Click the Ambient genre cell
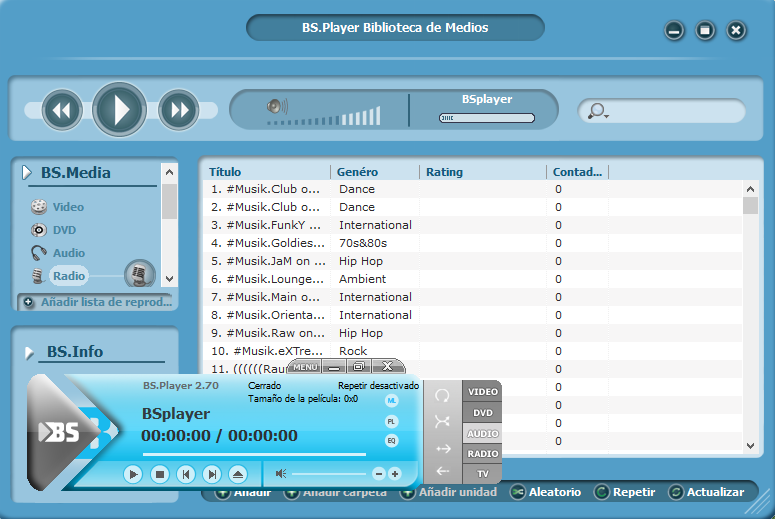 pyautogui.click(x=362, y=279)
